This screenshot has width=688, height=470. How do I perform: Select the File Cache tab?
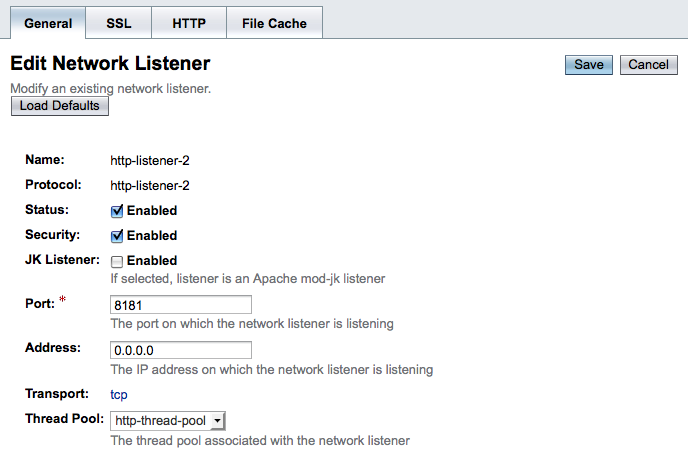tap(274, 22)
